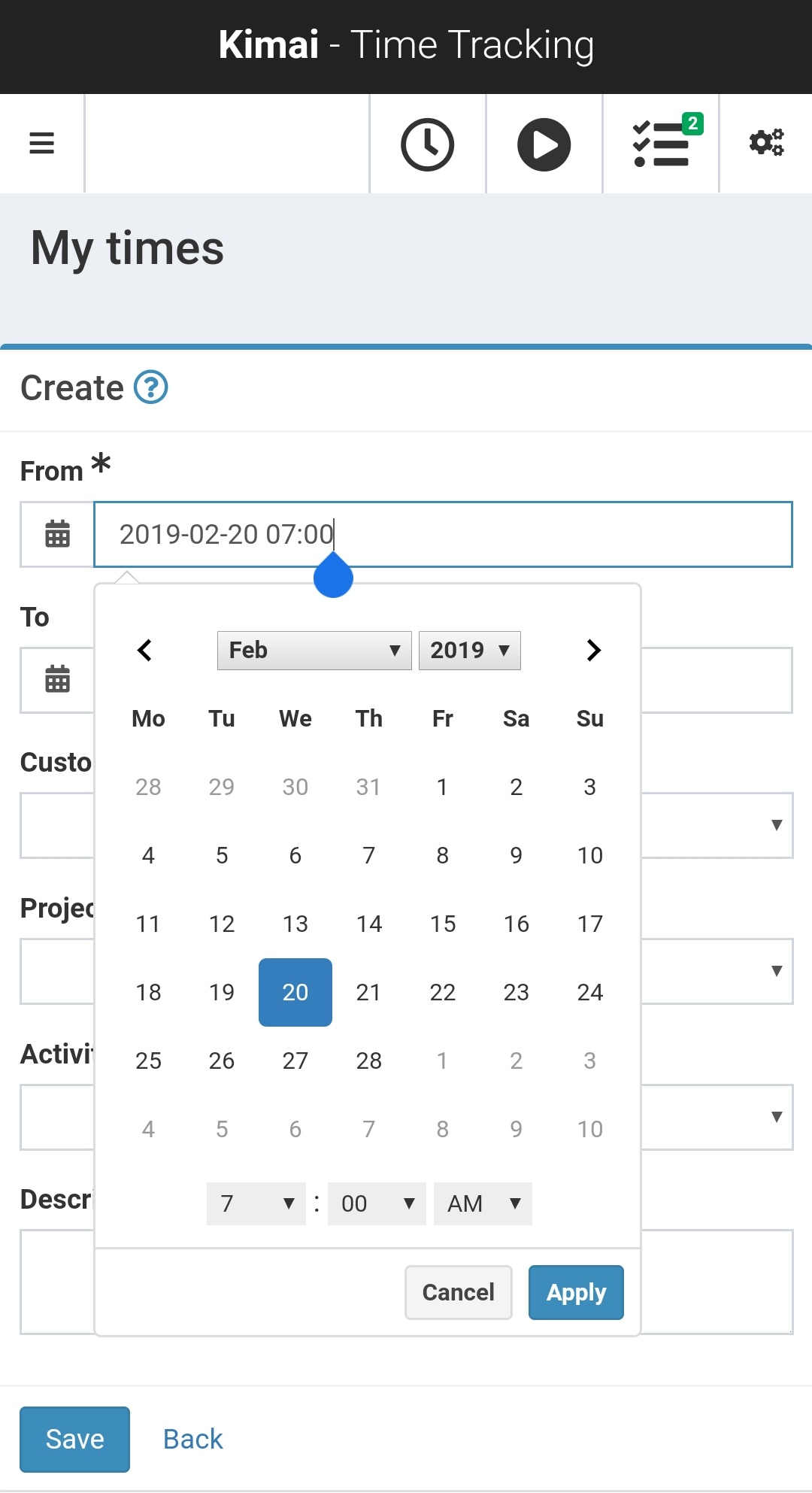This screenshot has width=812, height=1493.
Task: Open the task list showing 2 items
Action: (660, 144)
